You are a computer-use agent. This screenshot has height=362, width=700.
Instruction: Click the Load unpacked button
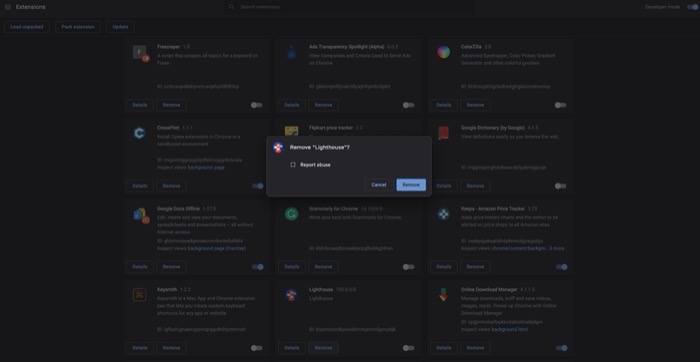(x=27, y=27)
